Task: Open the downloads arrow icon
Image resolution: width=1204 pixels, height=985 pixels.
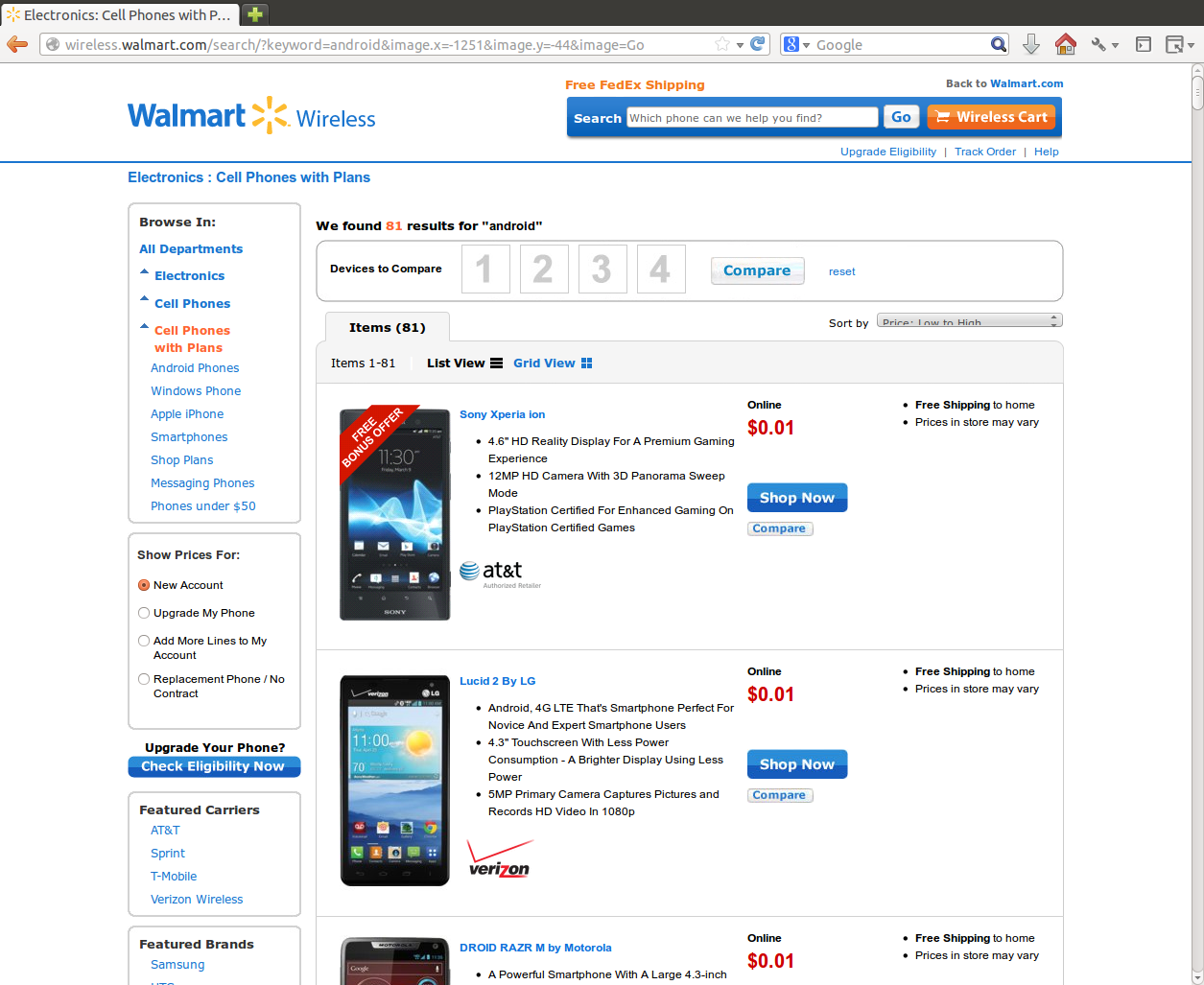Action: [1031, 44]
